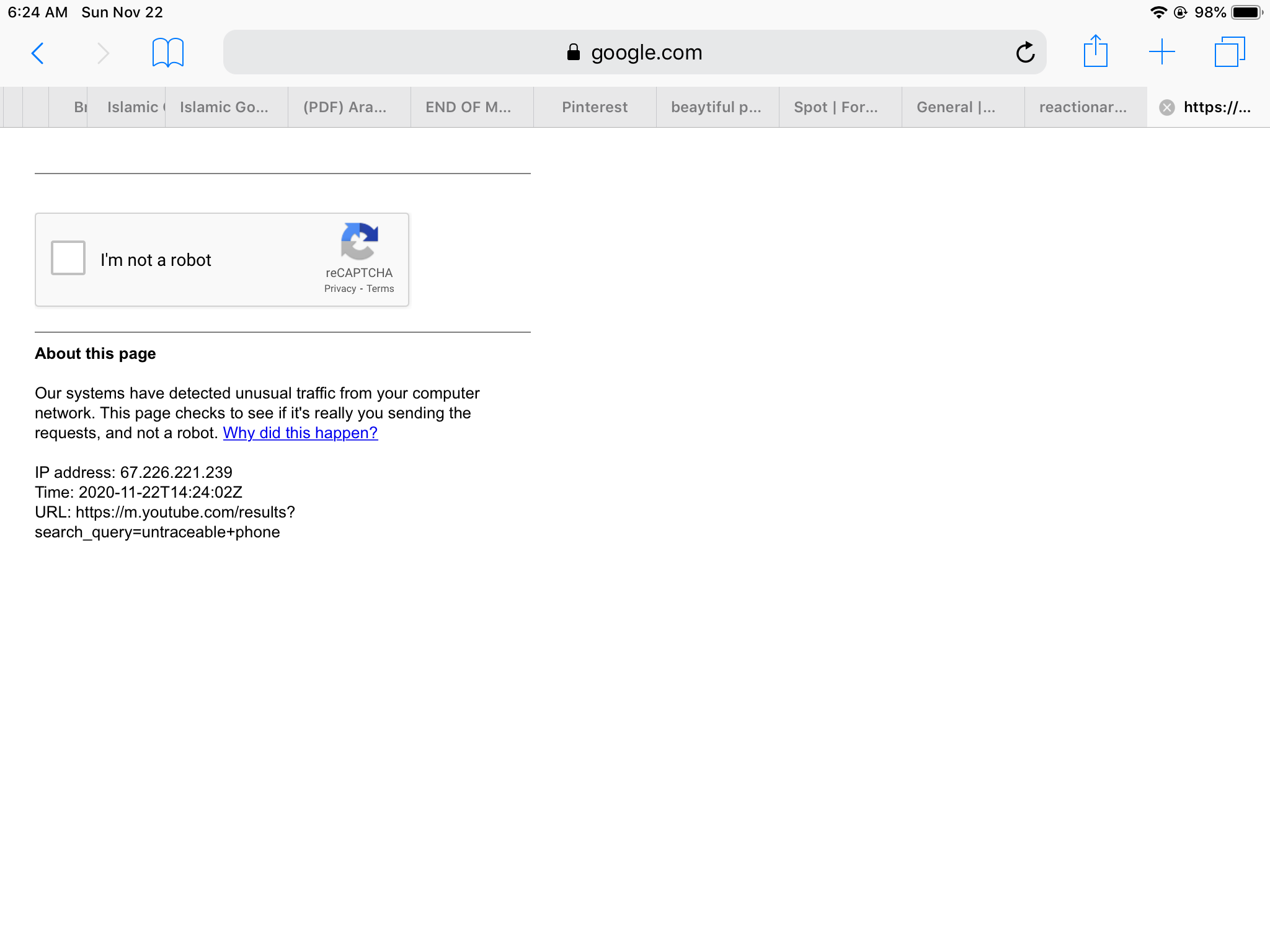Switch to the END OF M... tab
The height and width of the screenshot is (952, 1270).
point(472,107)
